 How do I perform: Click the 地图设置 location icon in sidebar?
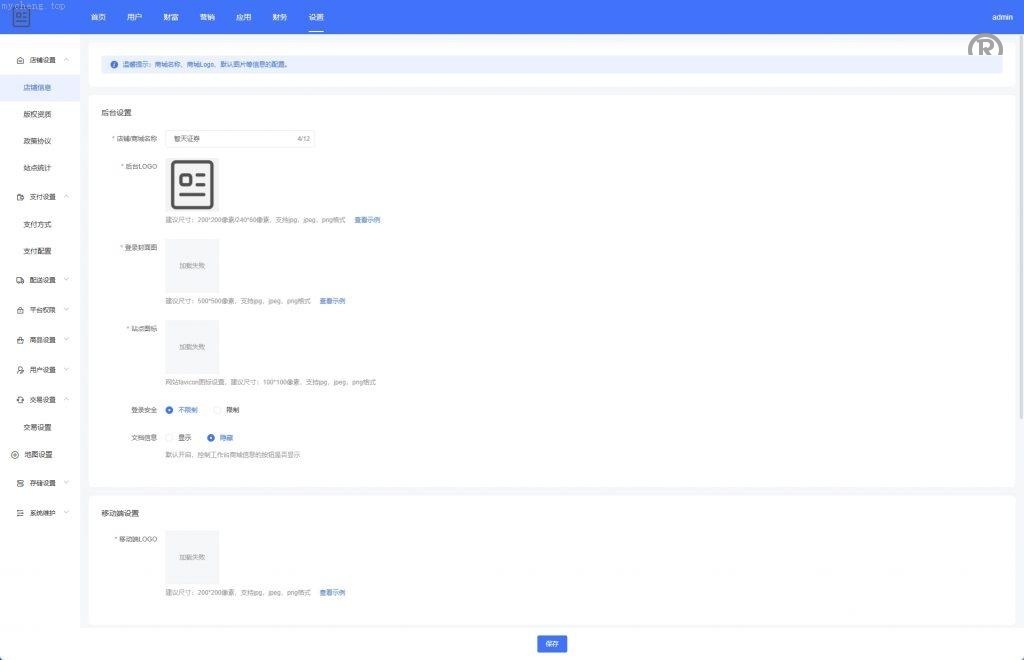(15, 455)
